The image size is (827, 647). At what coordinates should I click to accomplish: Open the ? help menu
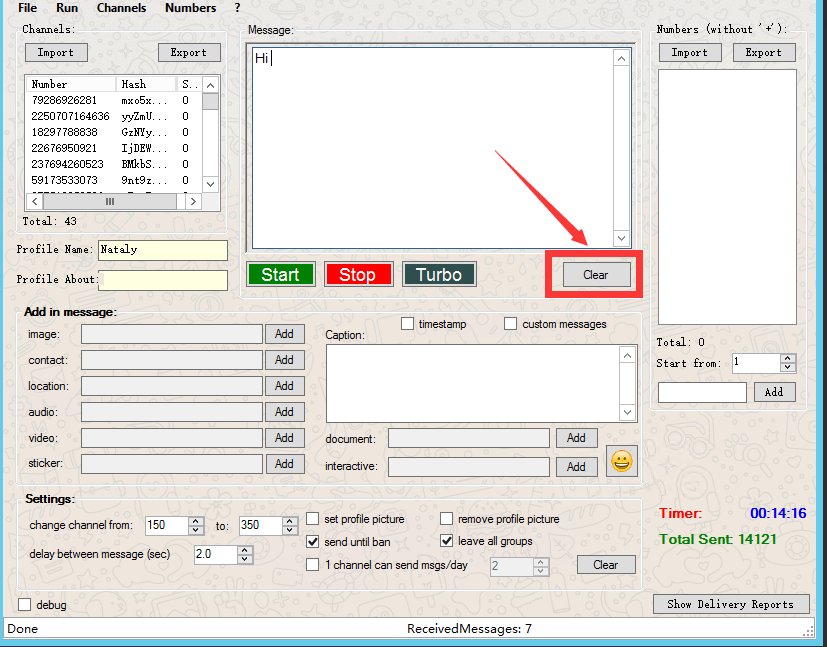click(x=237, y=8)
